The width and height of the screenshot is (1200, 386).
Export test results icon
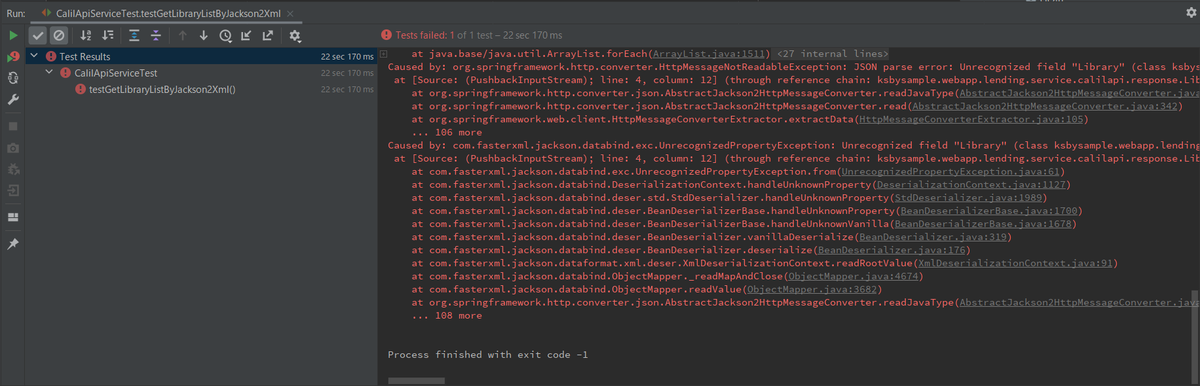coord(267,35)
